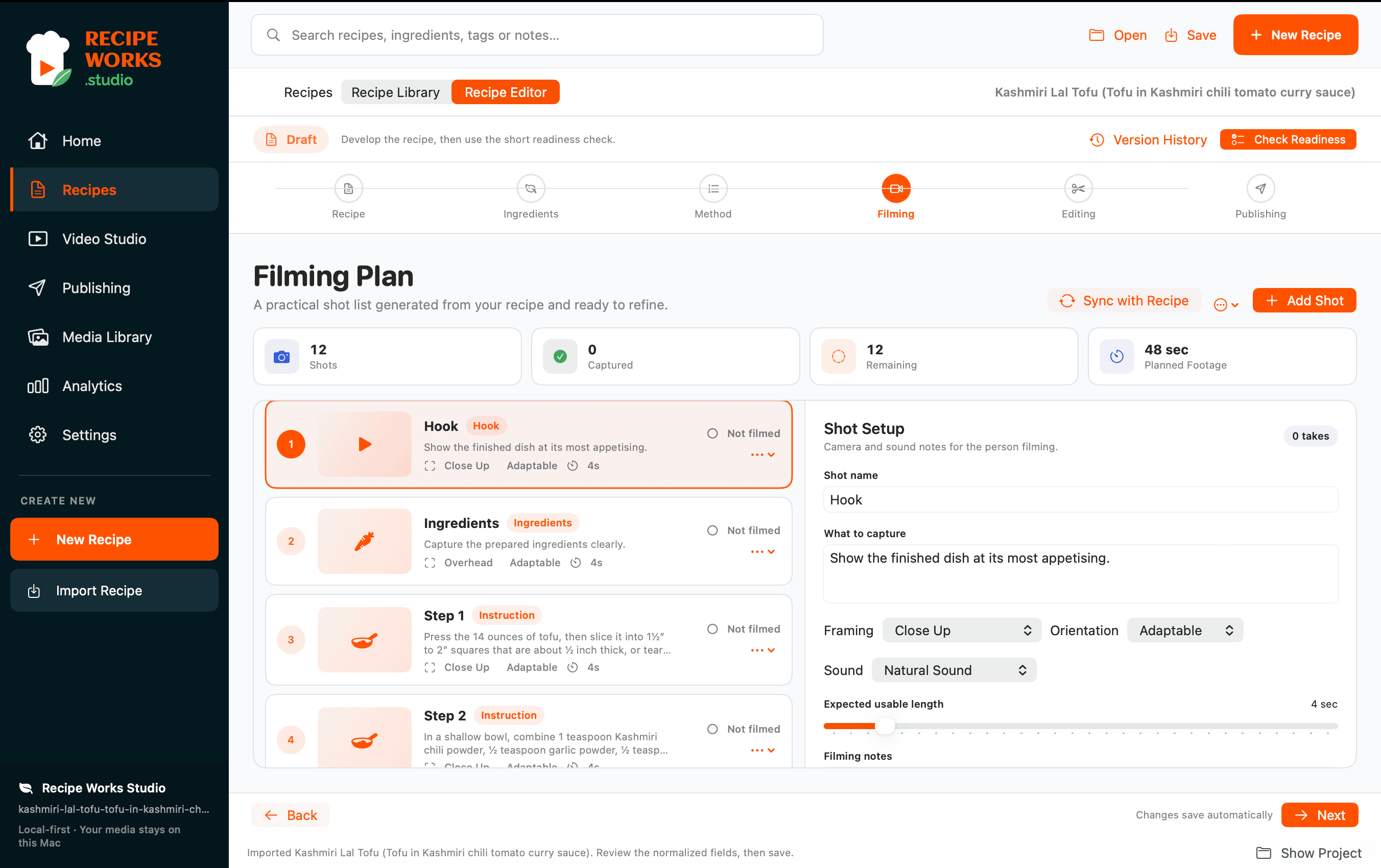Screen dimensions: 1381x868
Task: Click the Home icon in sidebar
Action: [x=38, y=140]
